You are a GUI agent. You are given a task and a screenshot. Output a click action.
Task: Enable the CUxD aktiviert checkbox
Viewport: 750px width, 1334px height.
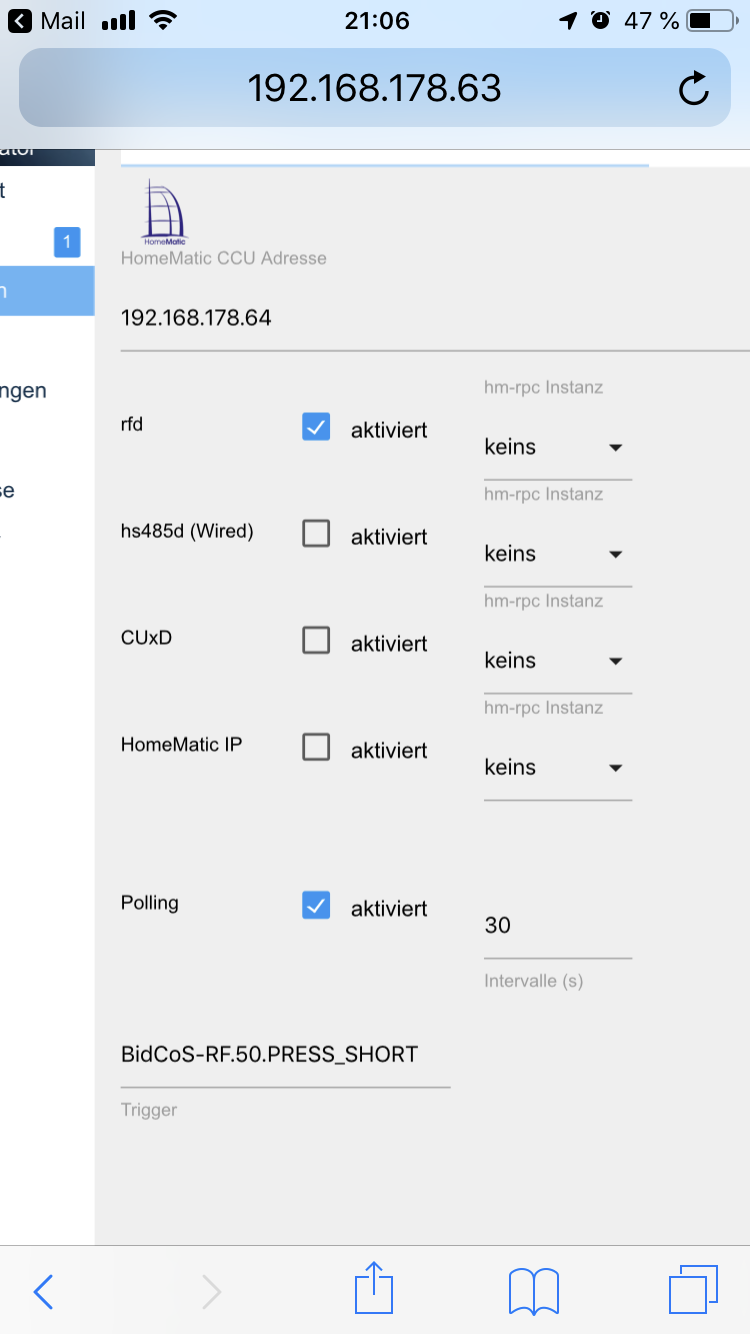[x=316, y=641]
